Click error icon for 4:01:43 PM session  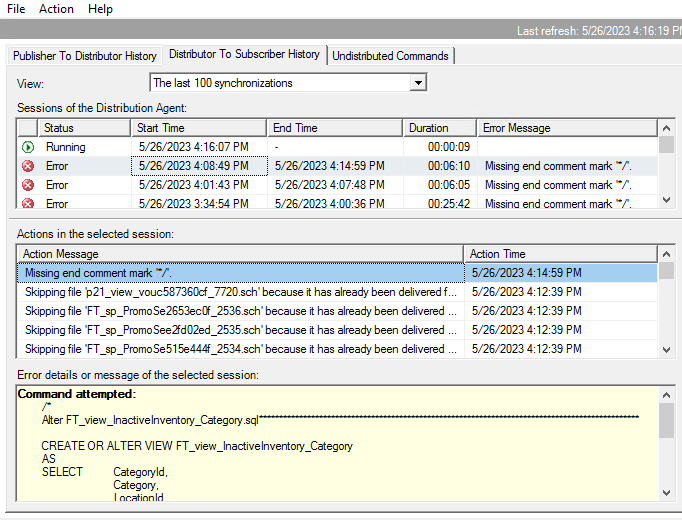pyautogui.click(x=28, y=185)
